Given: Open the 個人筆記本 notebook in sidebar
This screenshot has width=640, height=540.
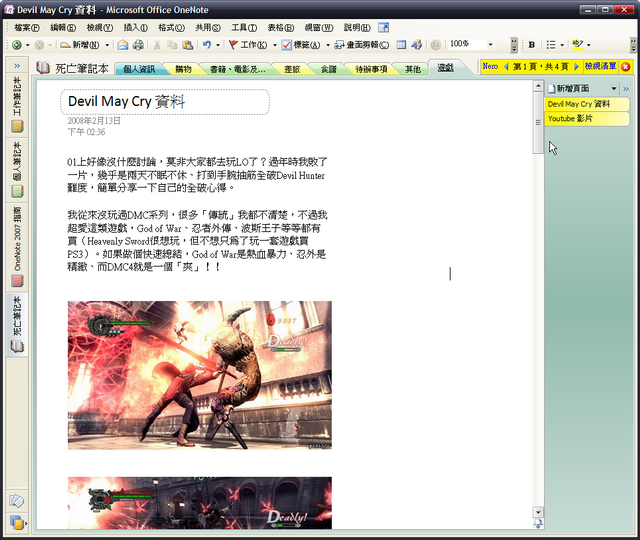Looking at the screenshot, I should 17,169.
